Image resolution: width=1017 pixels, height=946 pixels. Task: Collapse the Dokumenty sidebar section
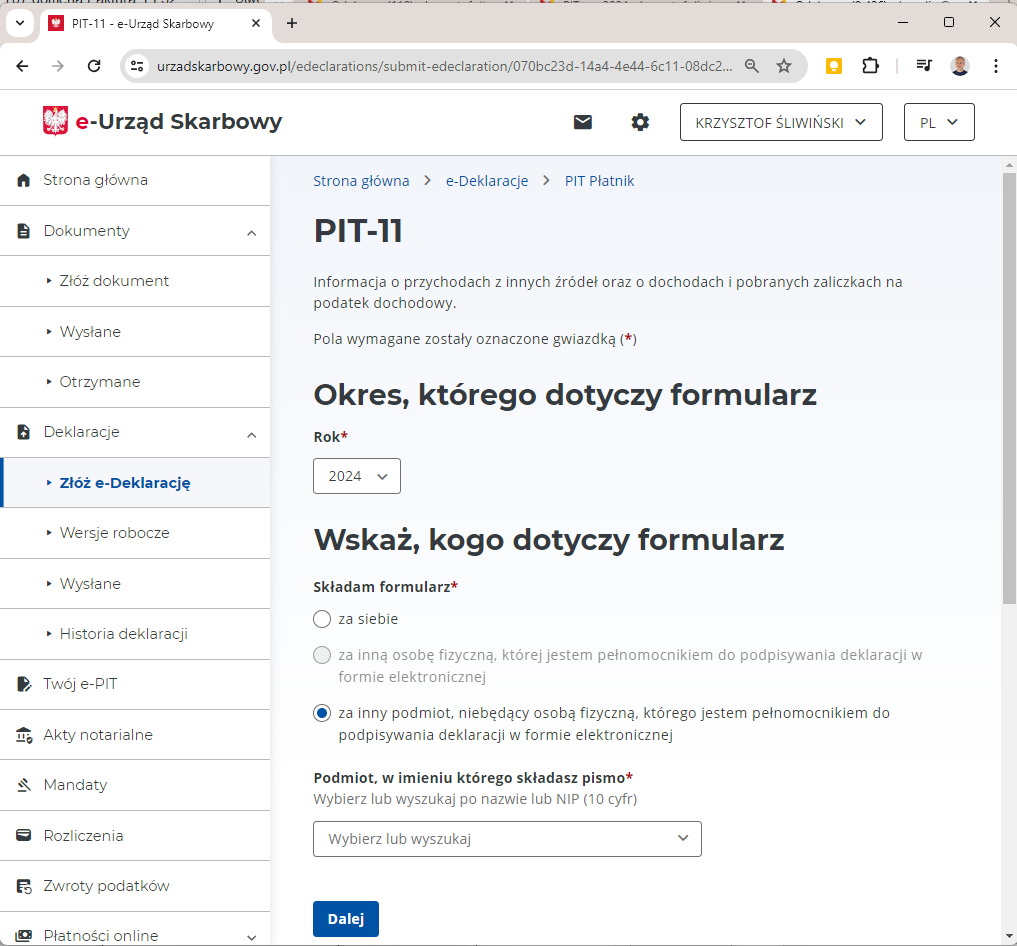click(251, 232)
